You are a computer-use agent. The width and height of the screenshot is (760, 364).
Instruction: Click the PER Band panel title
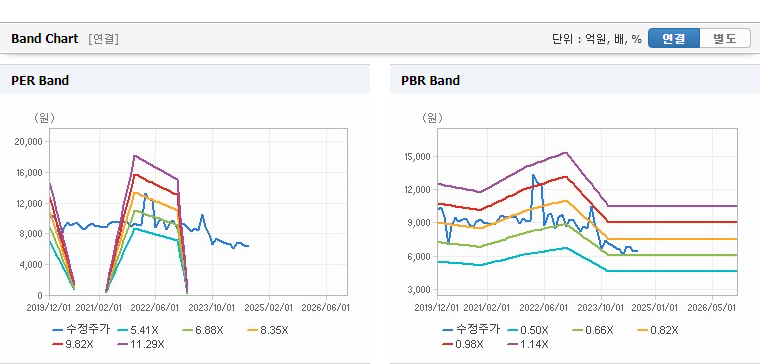click(x=40, y=80)
